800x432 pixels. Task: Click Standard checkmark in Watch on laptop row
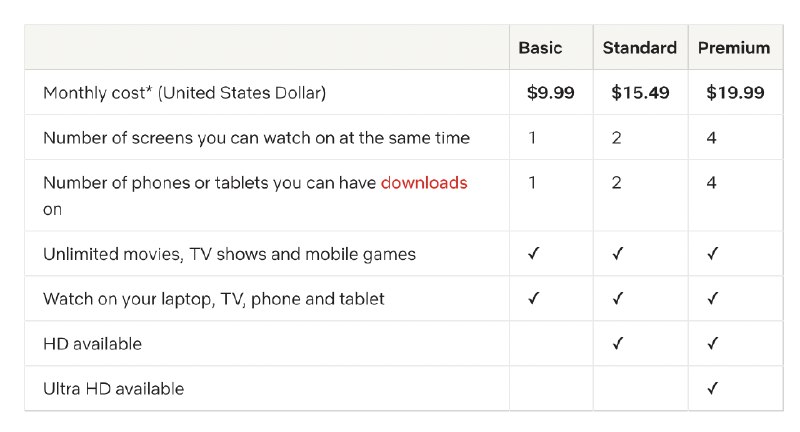pos(617,299)
